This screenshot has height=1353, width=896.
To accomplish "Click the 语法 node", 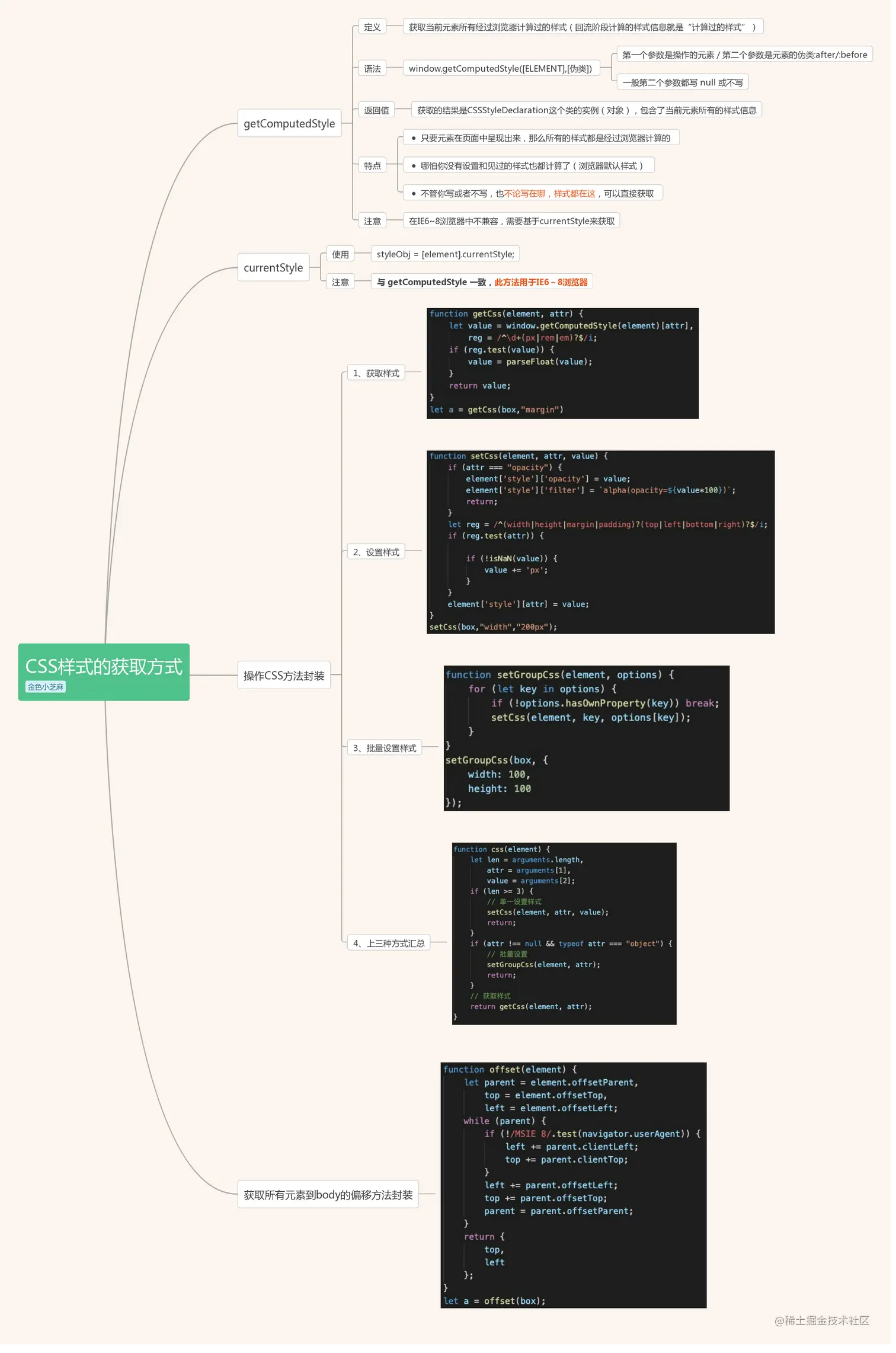I will pos(375,69).
